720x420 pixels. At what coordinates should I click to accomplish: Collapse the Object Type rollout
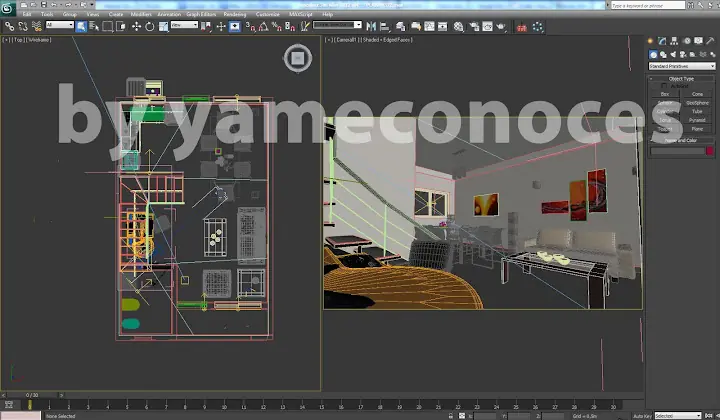(x=681, y=78)
